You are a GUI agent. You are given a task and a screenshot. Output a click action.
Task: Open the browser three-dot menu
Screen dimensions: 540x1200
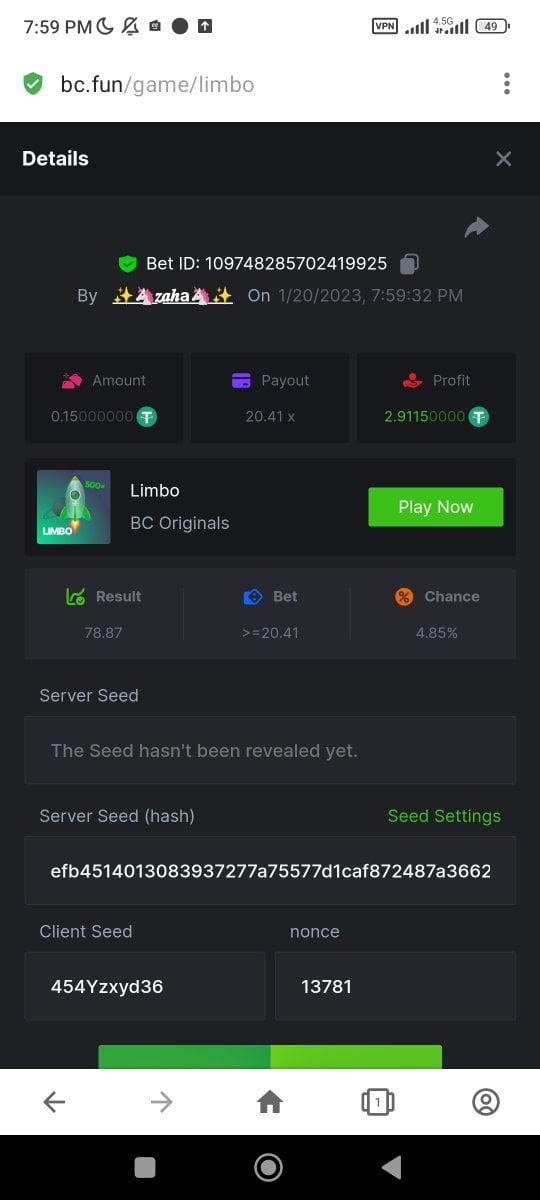507,84
